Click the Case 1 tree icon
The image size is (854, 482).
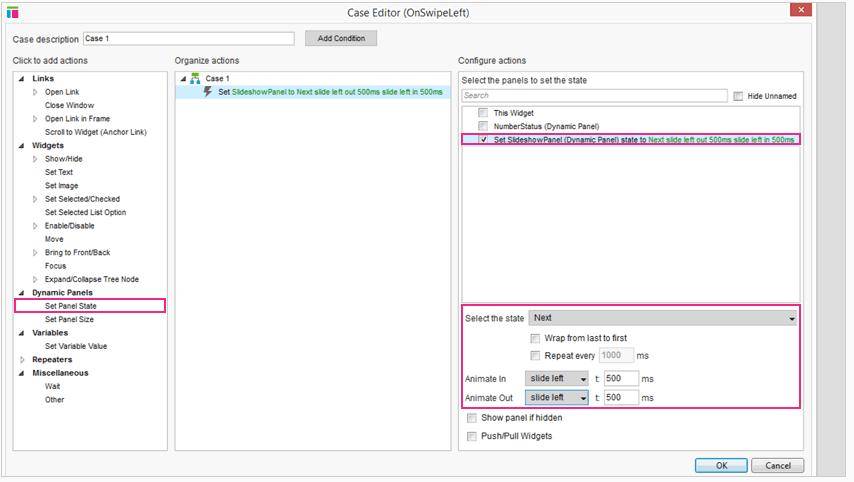coord(195,78)
